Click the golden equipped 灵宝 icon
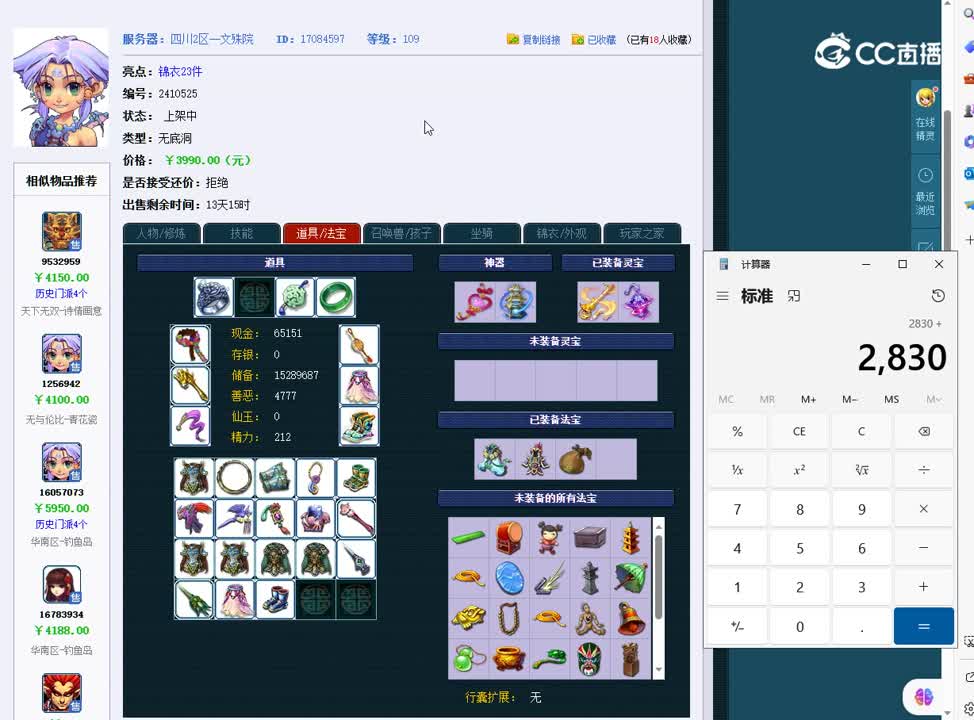The width and height of the screenshot is (974, 720). pyautogui.click(x=598, y=302)
